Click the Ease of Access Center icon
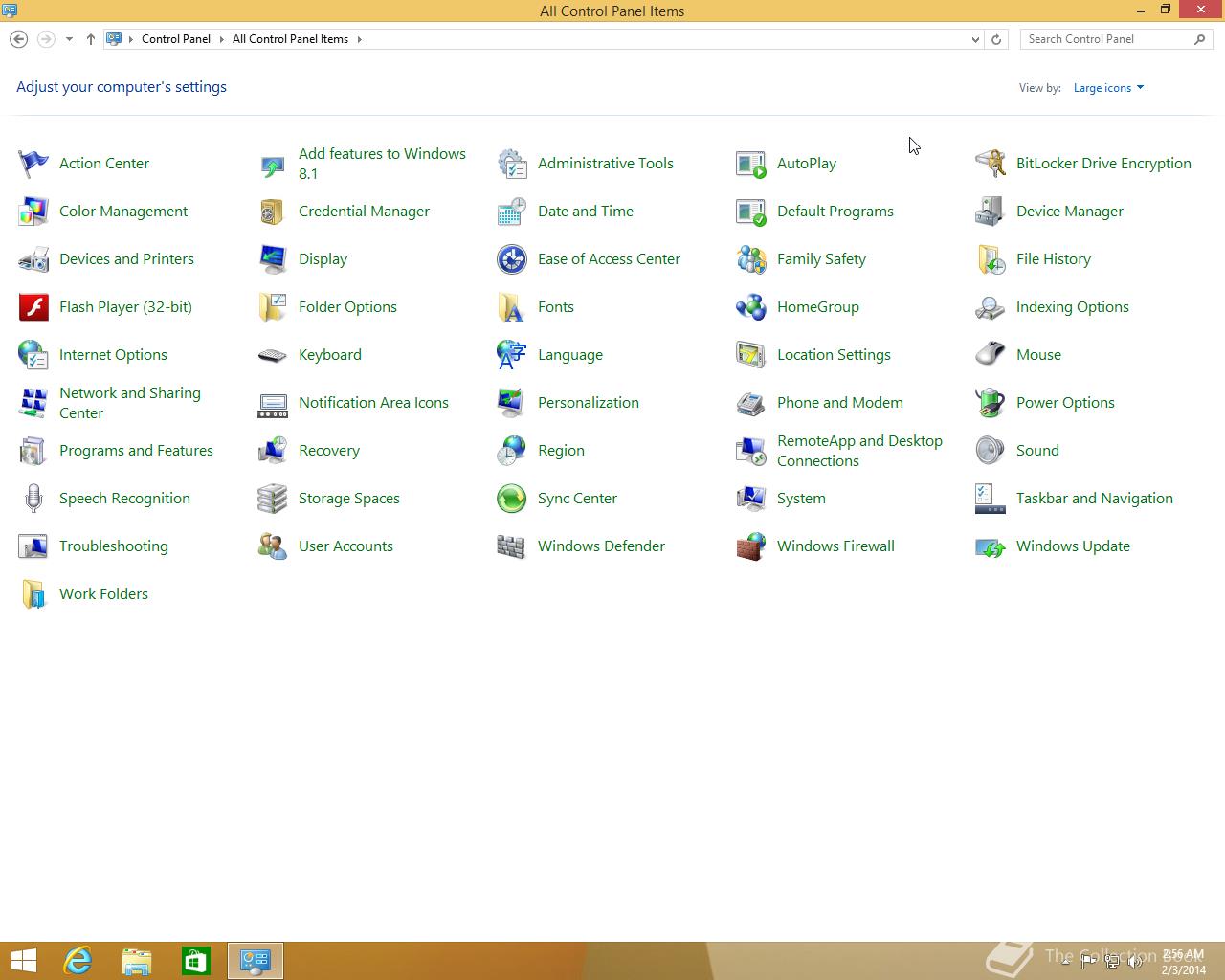Viewport: 1225px width, 980px height. click(512, 259)
